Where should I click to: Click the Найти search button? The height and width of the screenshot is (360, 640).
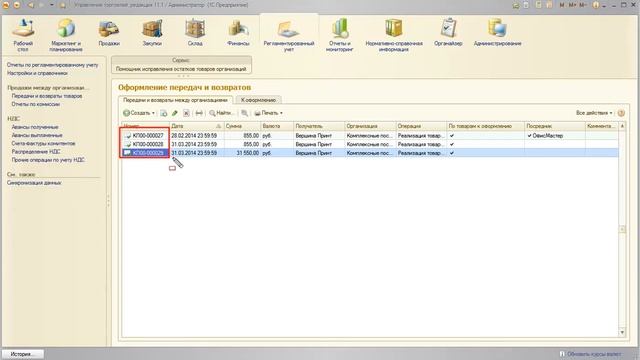[221, 113]
